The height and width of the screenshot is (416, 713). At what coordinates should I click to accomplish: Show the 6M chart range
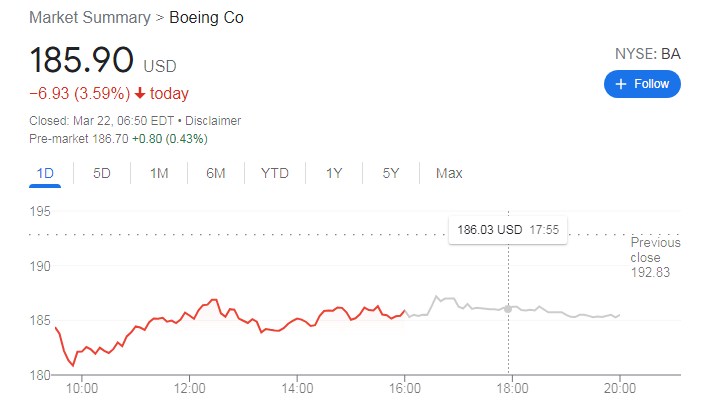click(x=216, y=173)
